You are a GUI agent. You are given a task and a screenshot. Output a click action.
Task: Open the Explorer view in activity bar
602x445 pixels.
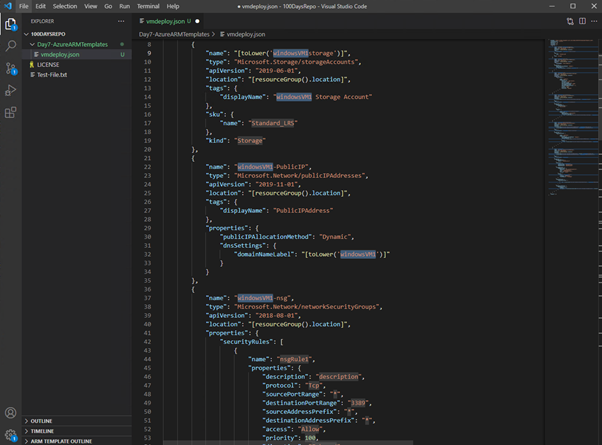click(12, 24)
